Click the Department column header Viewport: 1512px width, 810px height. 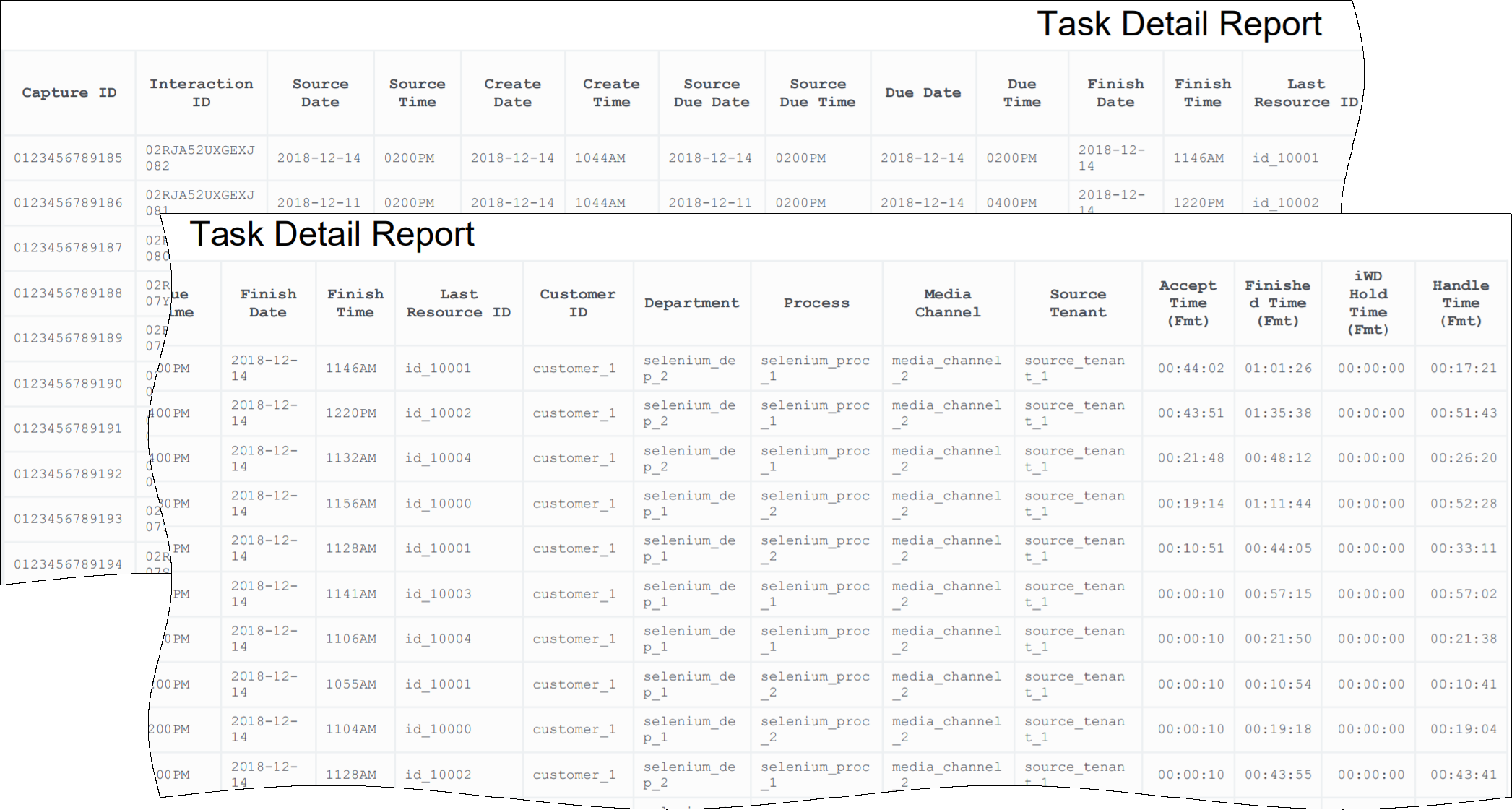(x=691, y=303)
